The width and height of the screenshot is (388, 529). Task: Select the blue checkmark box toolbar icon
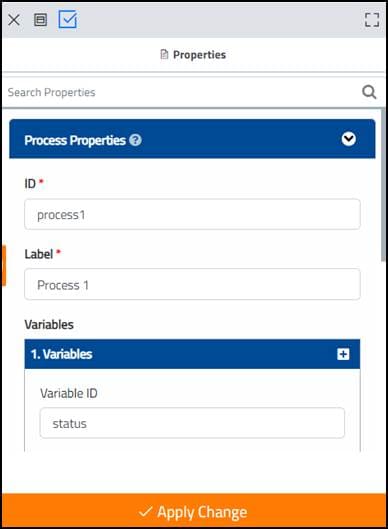(x=68, y=19)
